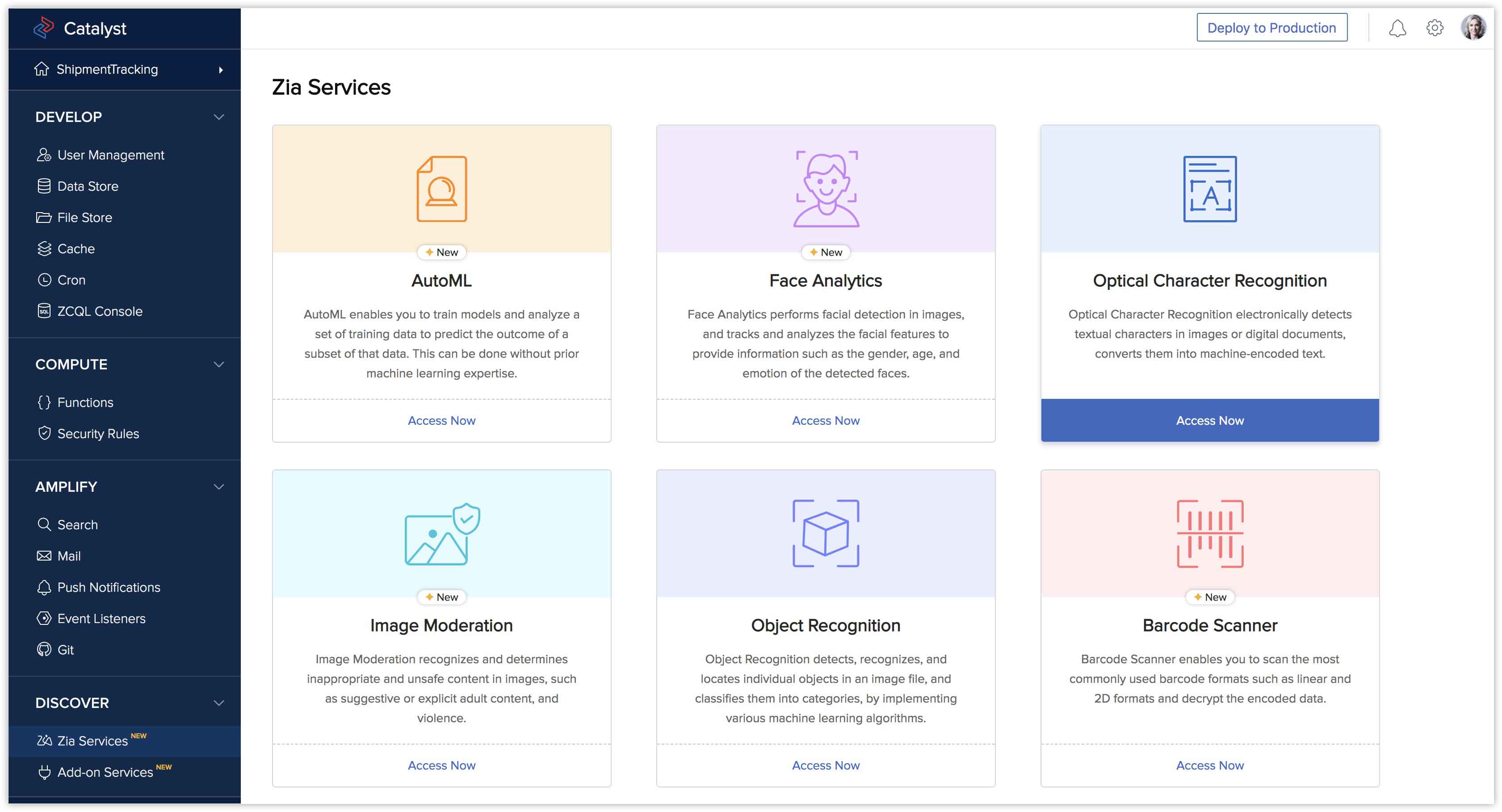Click the Cron clock icon

tap(44, 280)
